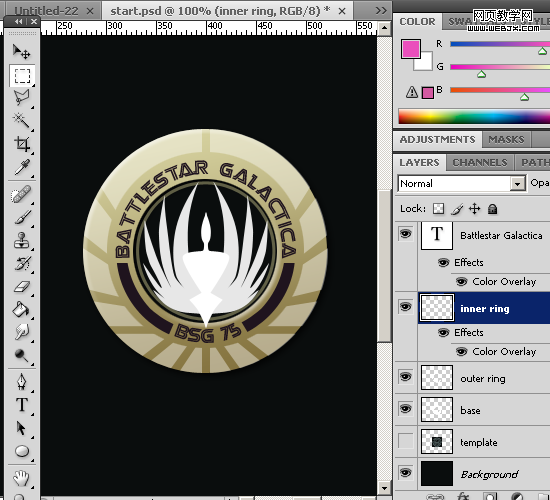Select the Eraser tool
Screen dimensions: 550x500
(x=22, y=287)
